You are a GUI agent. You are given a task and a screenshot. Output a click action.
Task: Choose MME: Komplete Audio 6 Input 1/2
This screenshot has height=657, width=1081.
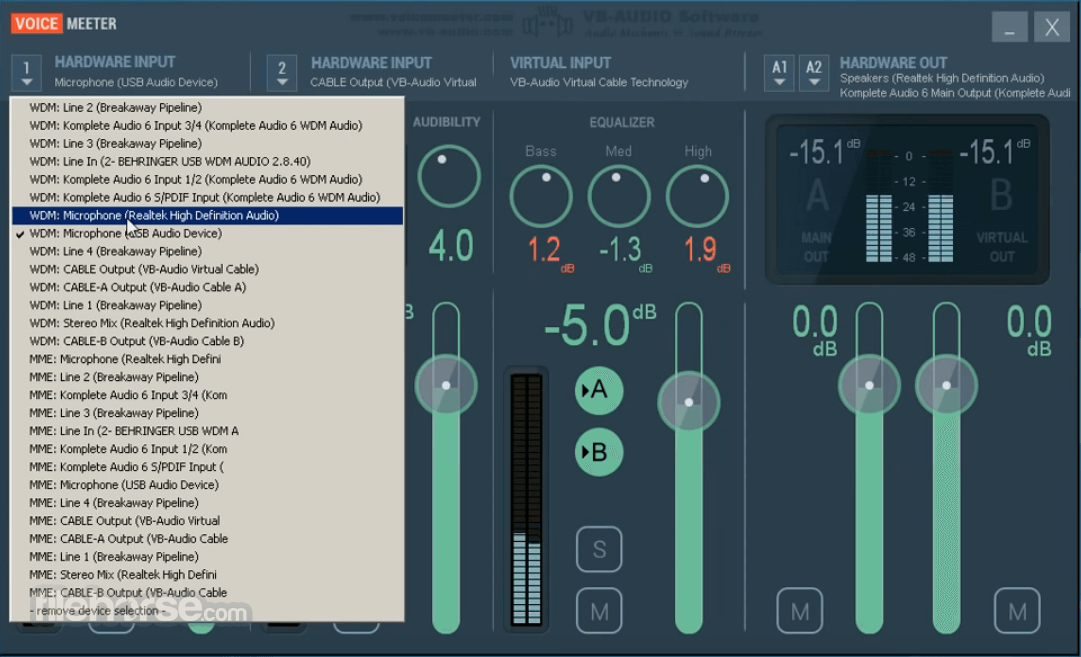tap(208, 448)
